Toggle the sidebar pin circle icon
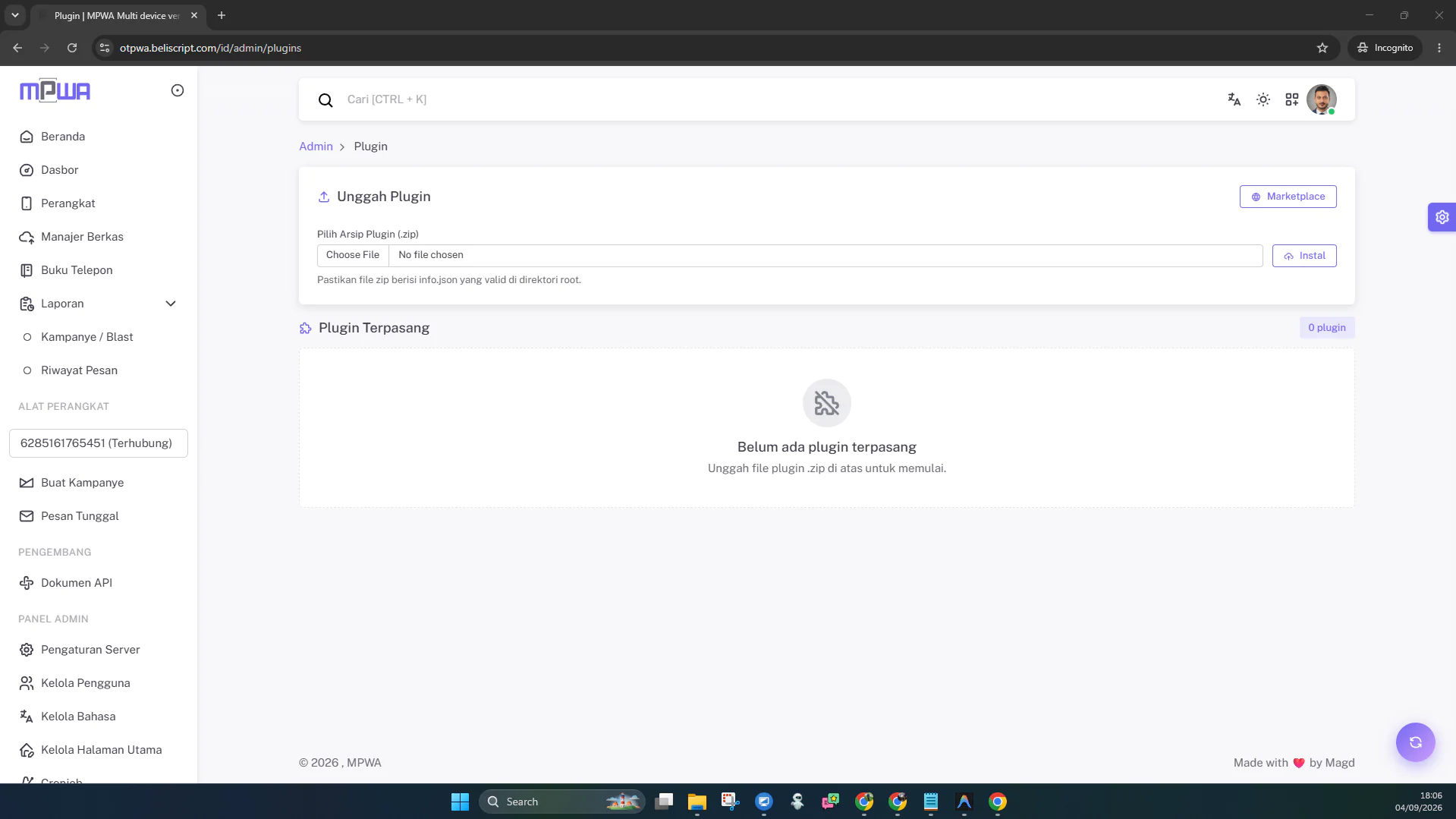The image size is (1456, 819). point(178,90)
